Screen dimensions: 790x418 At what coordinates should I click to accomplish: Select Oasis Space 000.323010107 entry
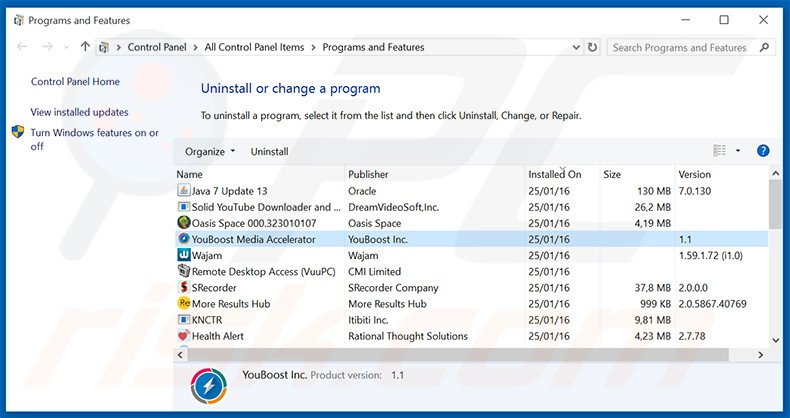[x=254, y=223]
